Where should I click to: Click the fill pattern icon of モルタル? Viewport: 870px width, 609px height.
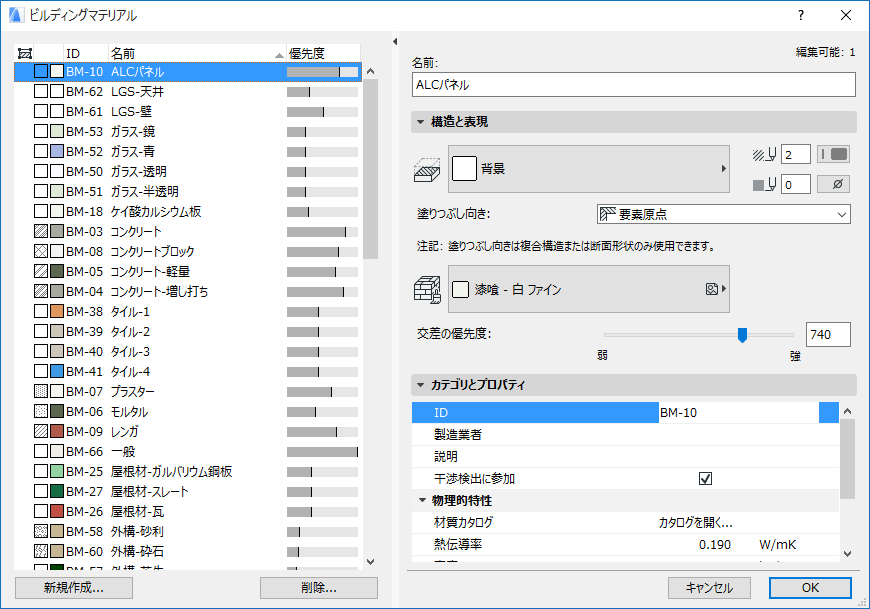click(x=41, y=411)
